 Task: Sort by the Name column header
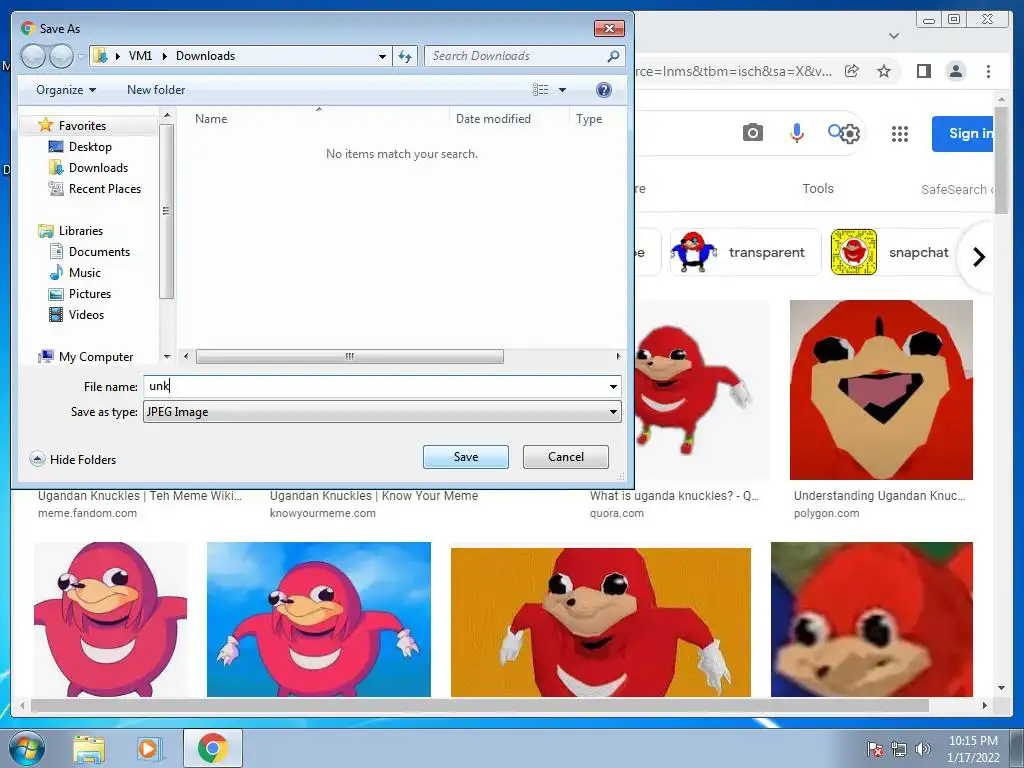pos(211,119)
